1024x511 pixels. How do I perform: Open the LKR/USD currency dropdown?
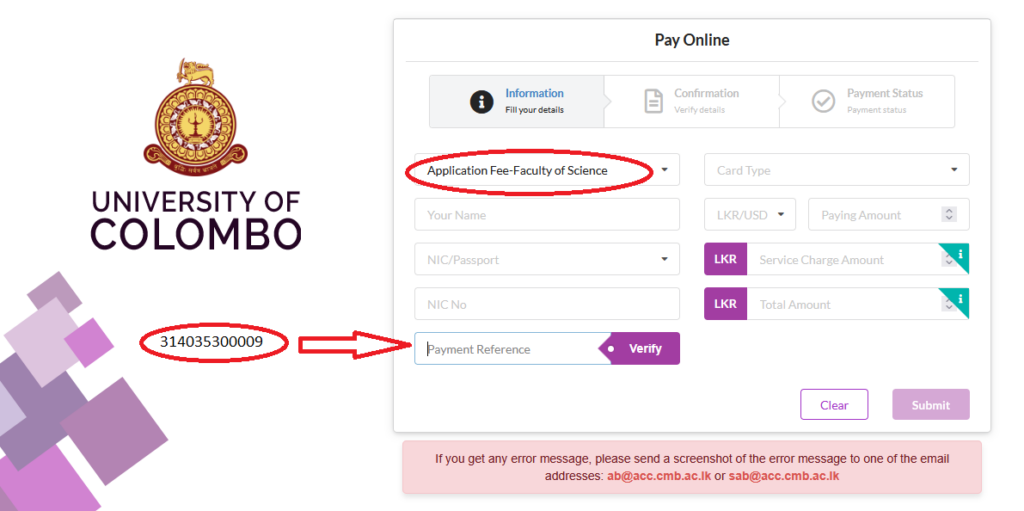pyautogui.click(x=750, y=214)
